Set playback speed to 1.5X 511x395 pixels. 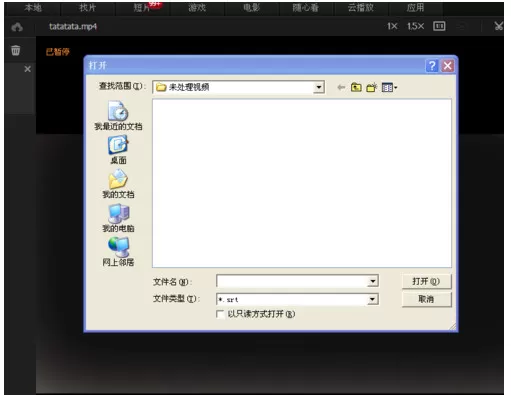tap(415, 26)
